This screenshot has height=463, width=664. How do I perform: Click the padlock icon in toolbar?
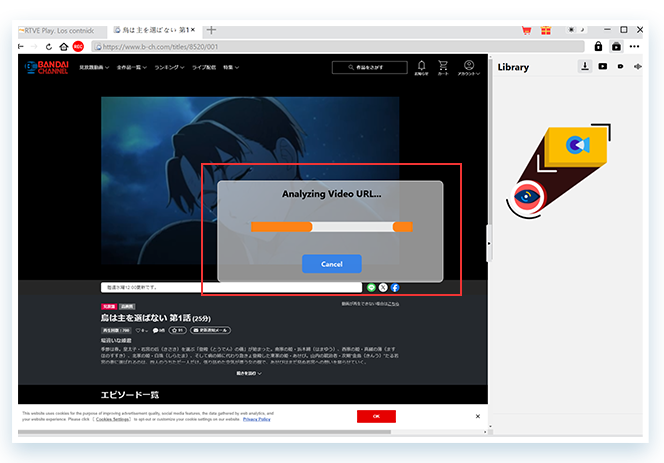tap(598, 46)
